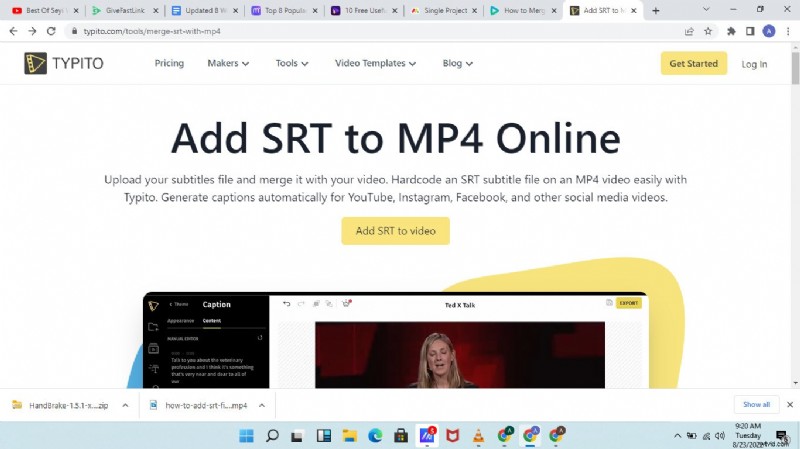The image size is (800, 449).
Task: Open taskbar Search
Action: pyautogui.click(x=272, y=435)
